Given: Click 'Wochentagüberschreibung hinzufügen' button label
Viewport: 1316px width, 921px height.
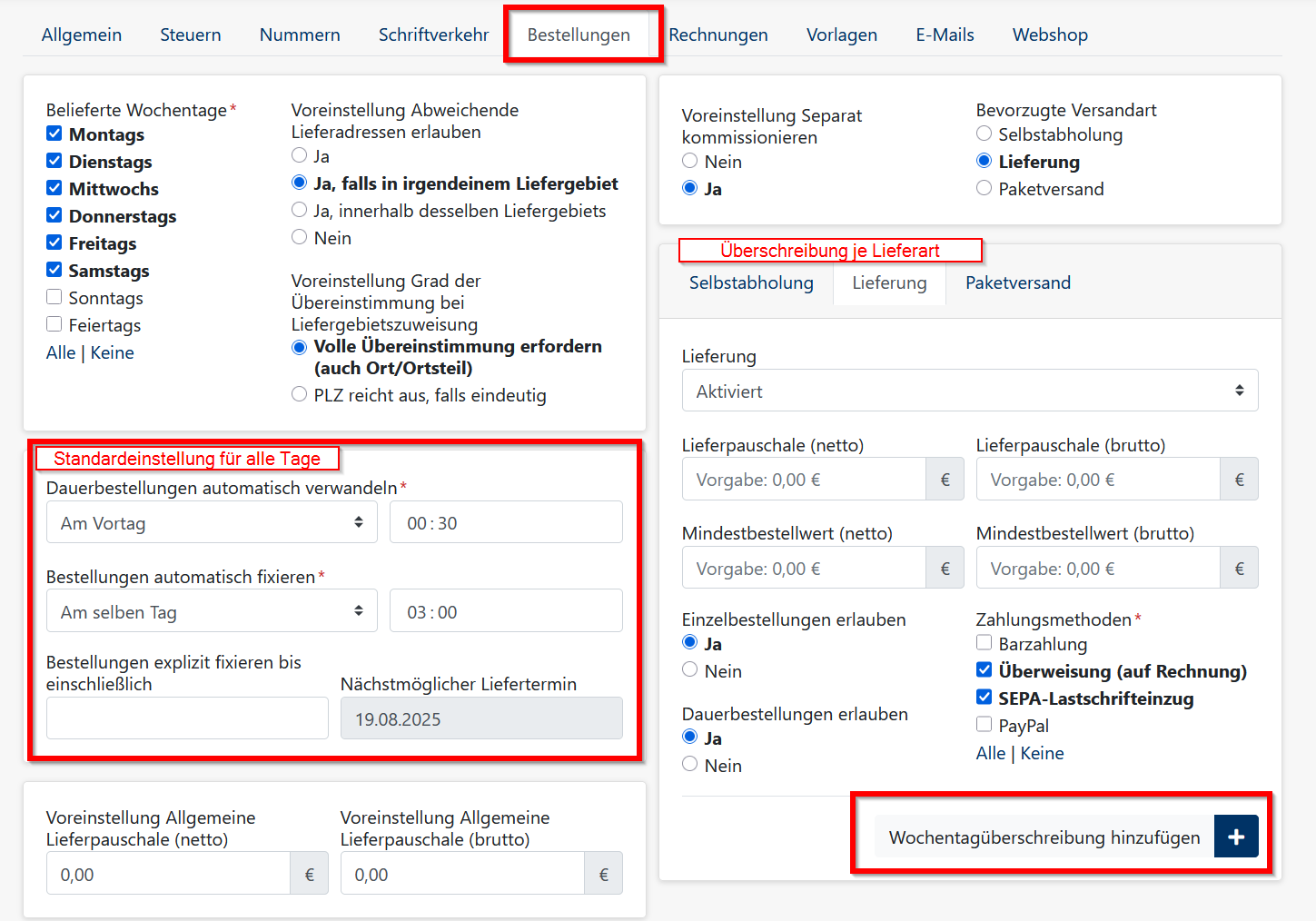Looking at the screenshot, I should [x=1044, y=837].
